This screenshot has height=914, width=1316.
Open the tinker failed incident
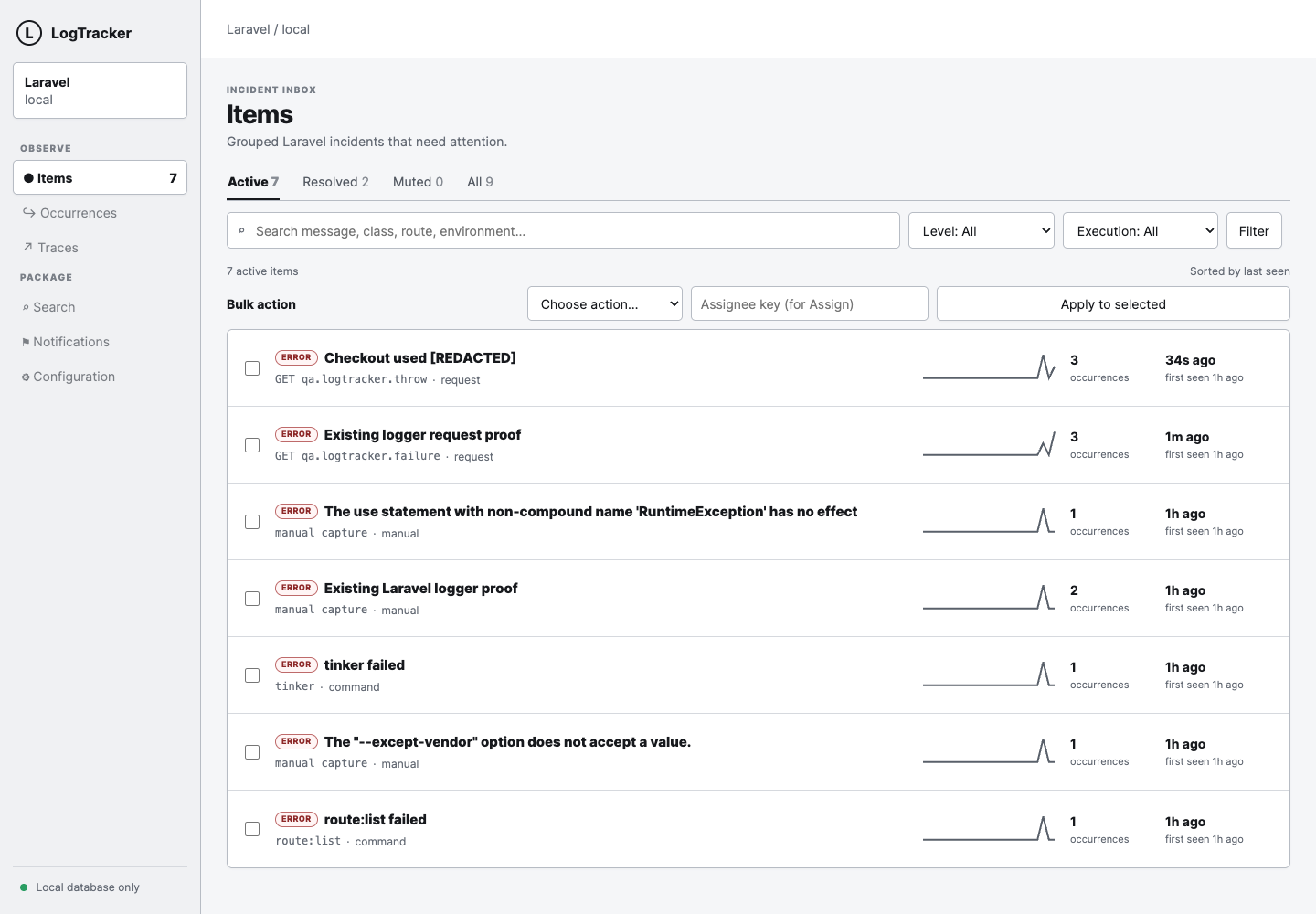pos(364,664)
